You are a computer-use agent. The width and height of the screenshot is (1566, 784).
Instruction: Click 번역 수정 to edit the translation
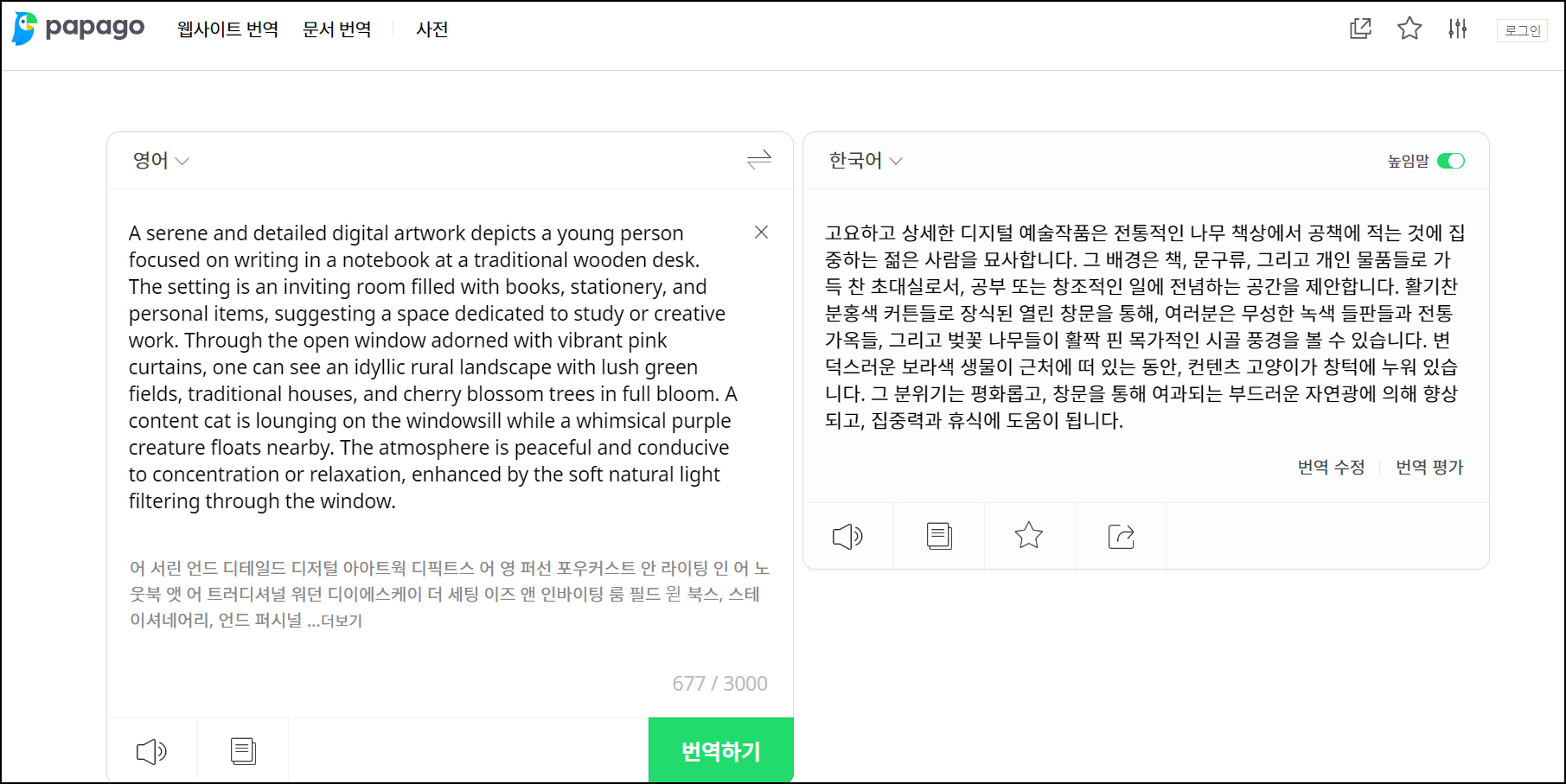tap(1331, 467)
